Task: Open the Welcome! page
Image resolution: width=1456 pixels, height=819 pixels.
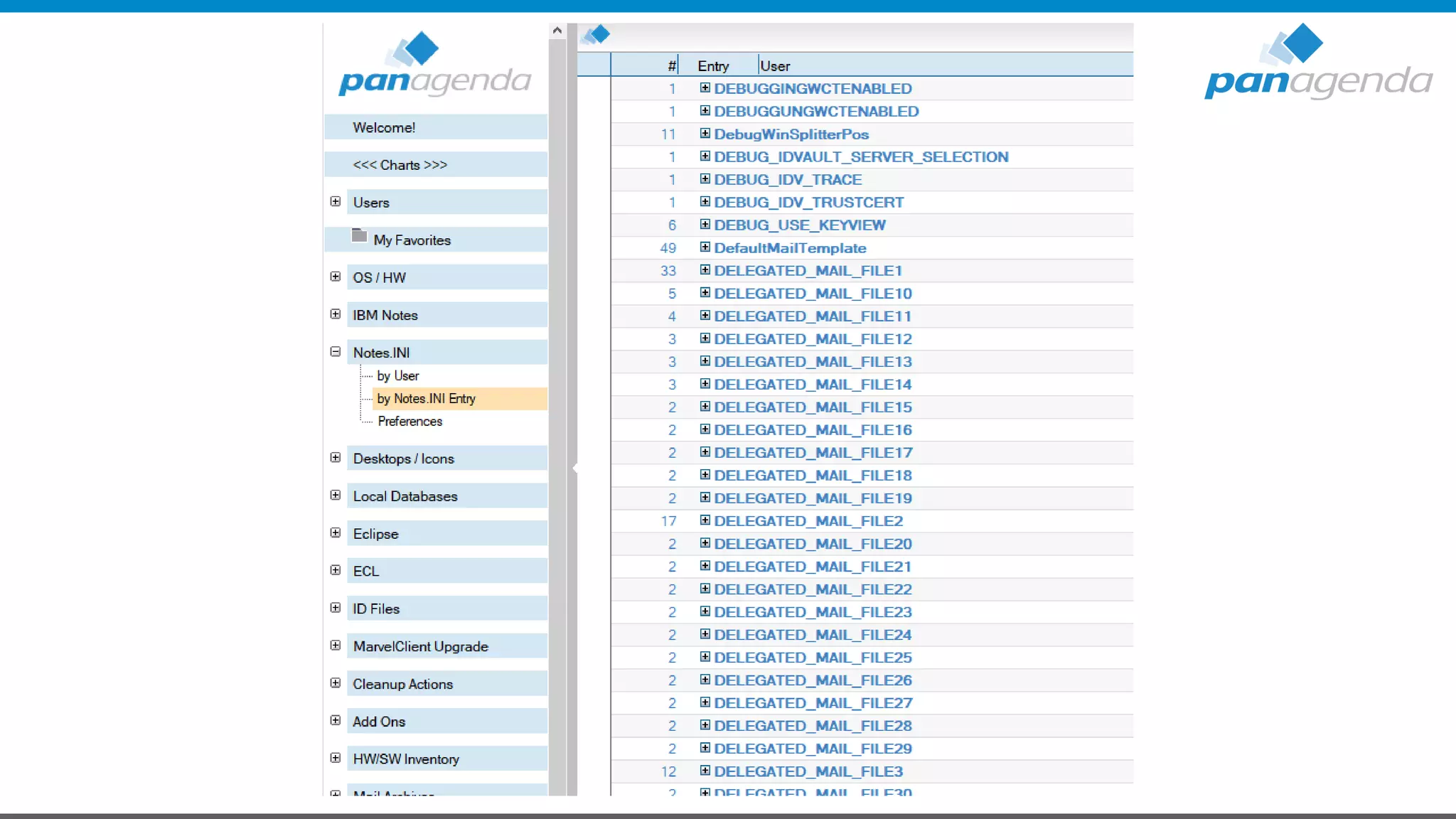Action: [x=384, y=128]
